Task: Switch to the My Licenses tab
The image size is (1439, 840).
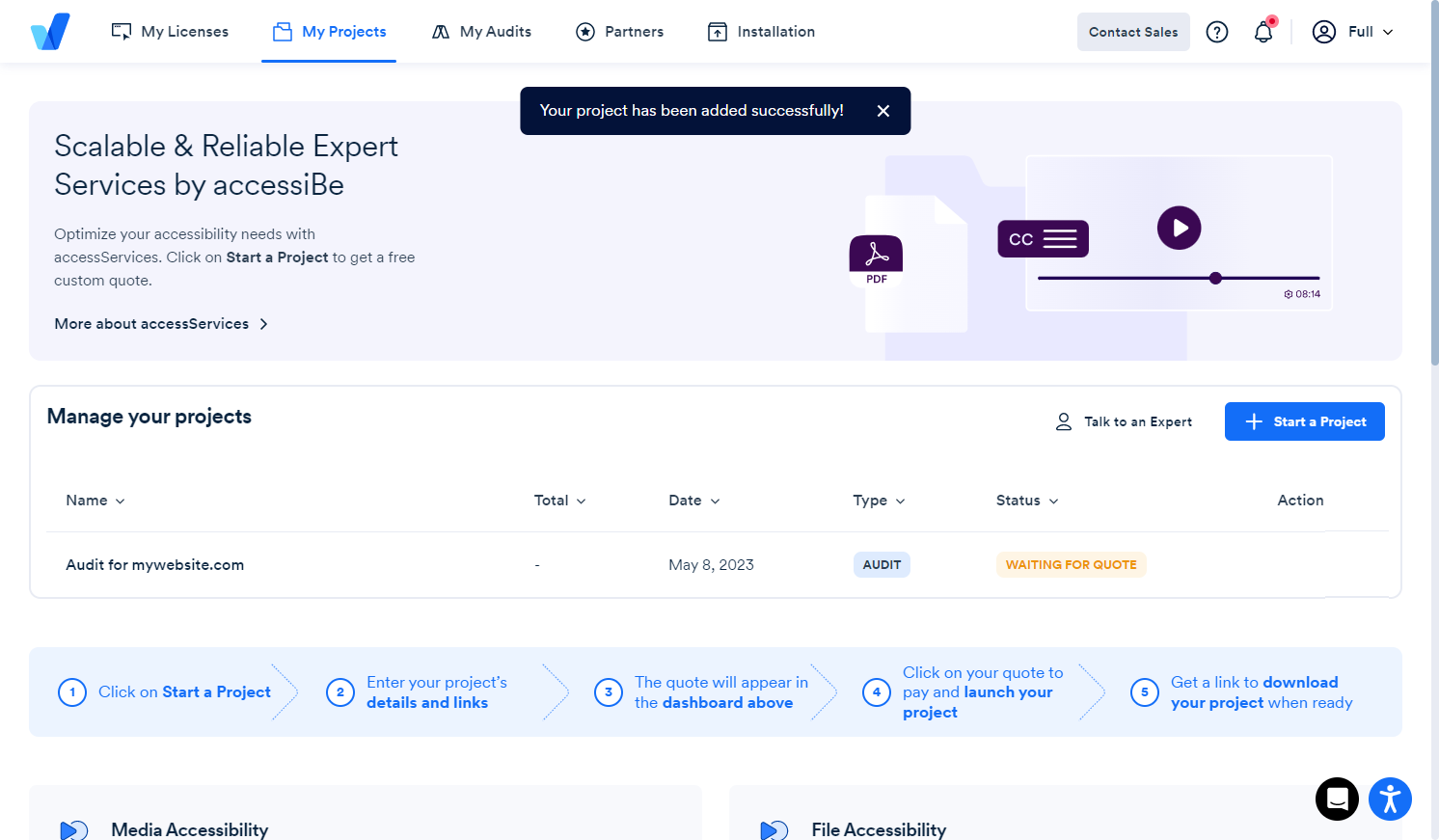Action: click(x=170, y=31)
